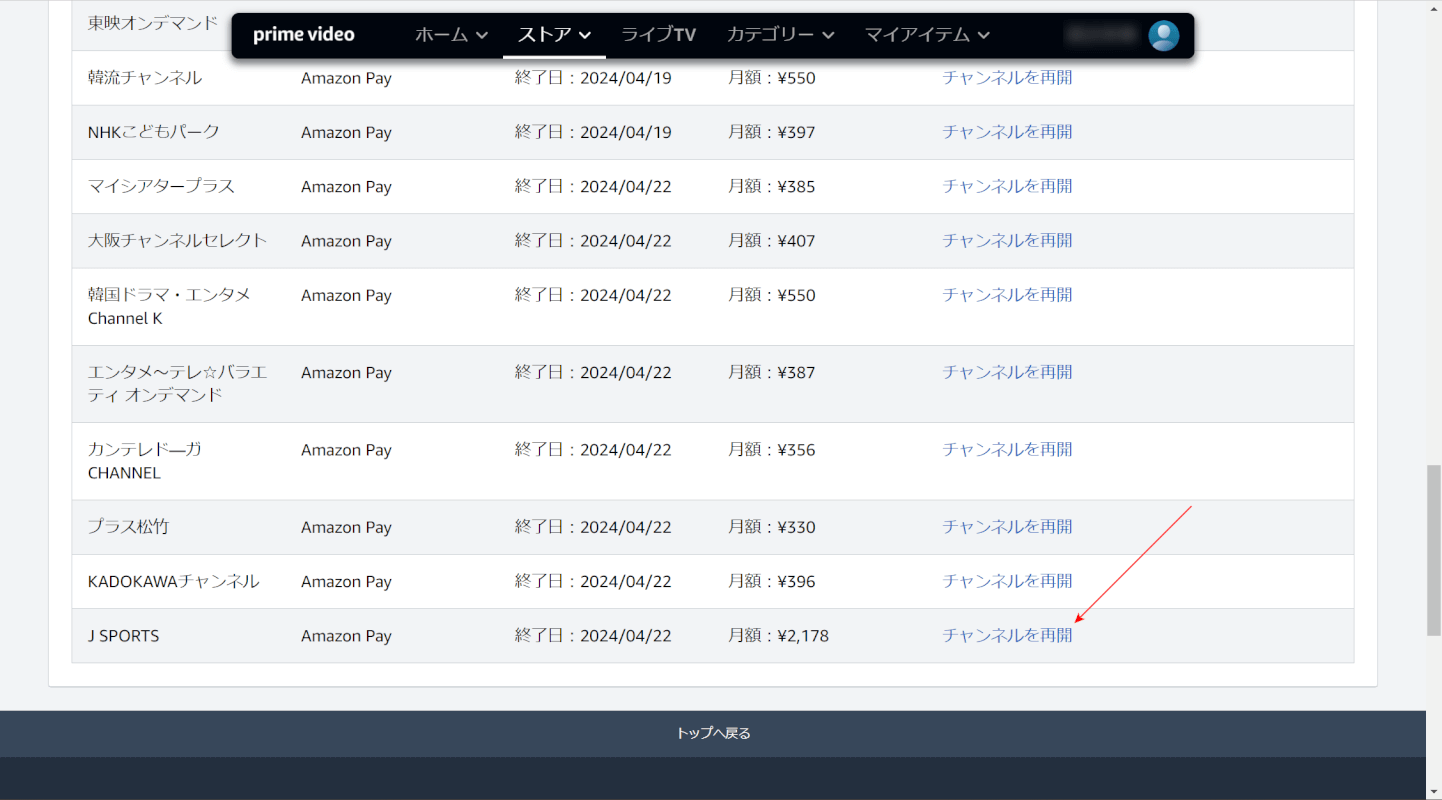Screen dimensions: 1442x800
Task: Click チャンネルを再開 for NHKこどもパーク
Action: [1007, 131]
